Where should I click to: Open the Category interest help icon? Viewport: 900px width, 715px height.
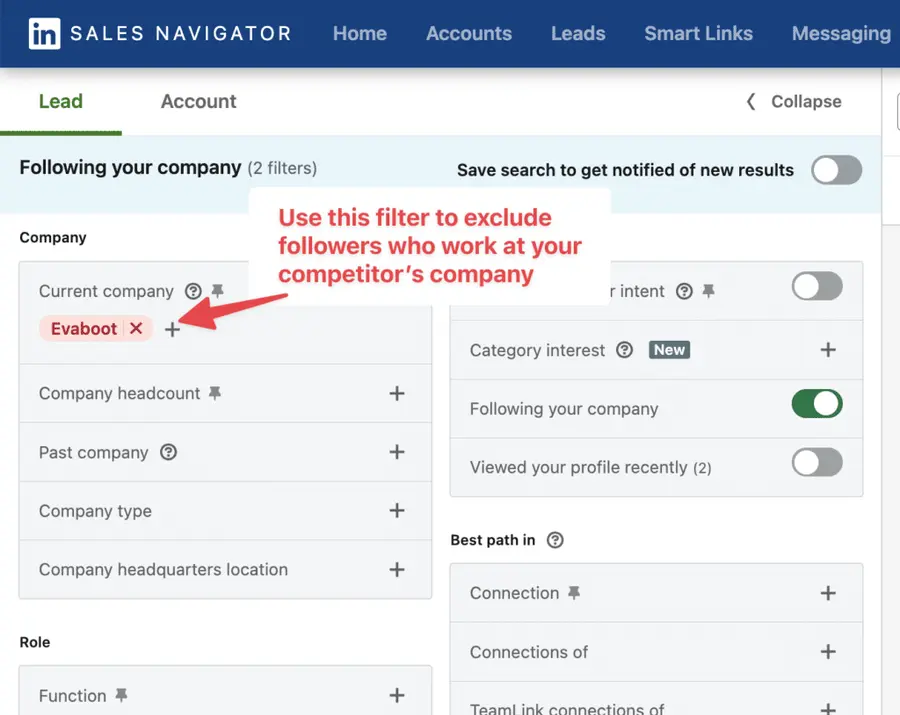point(624,350)
